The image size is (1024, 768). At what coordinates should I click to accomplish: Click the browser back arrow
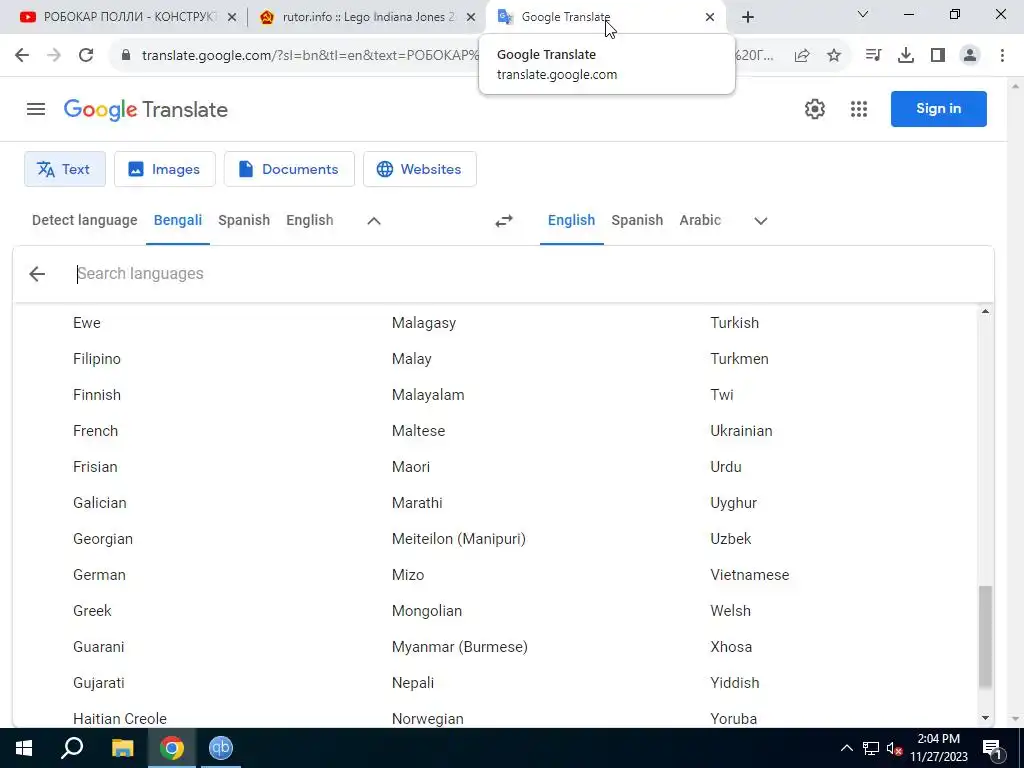22,55
